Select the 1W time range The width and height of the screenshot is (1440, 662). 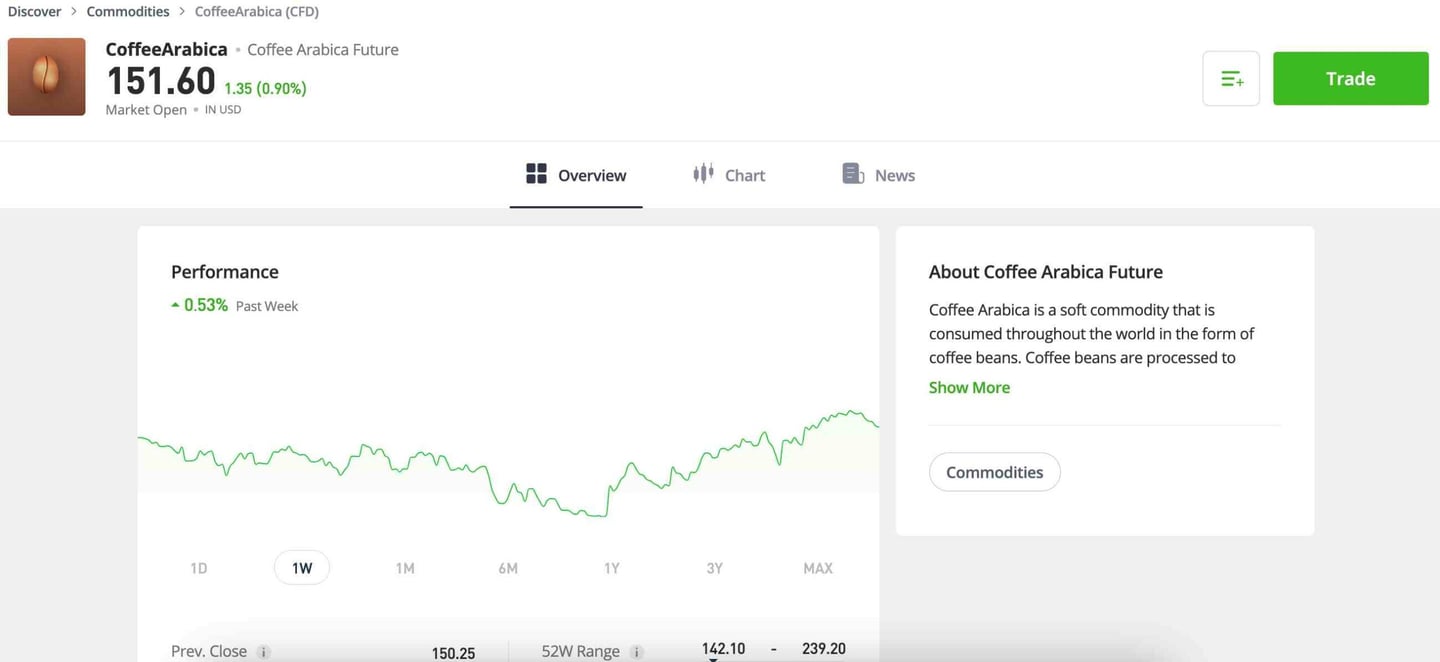tap(302, 568)
